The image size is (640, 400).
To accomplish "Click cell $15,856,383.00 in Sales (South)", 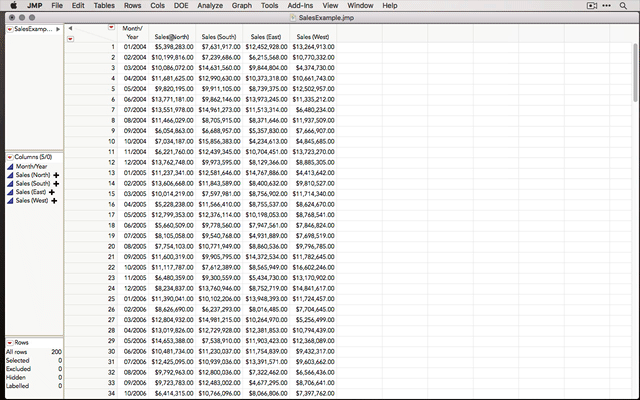I will click(x=220, y=142).
